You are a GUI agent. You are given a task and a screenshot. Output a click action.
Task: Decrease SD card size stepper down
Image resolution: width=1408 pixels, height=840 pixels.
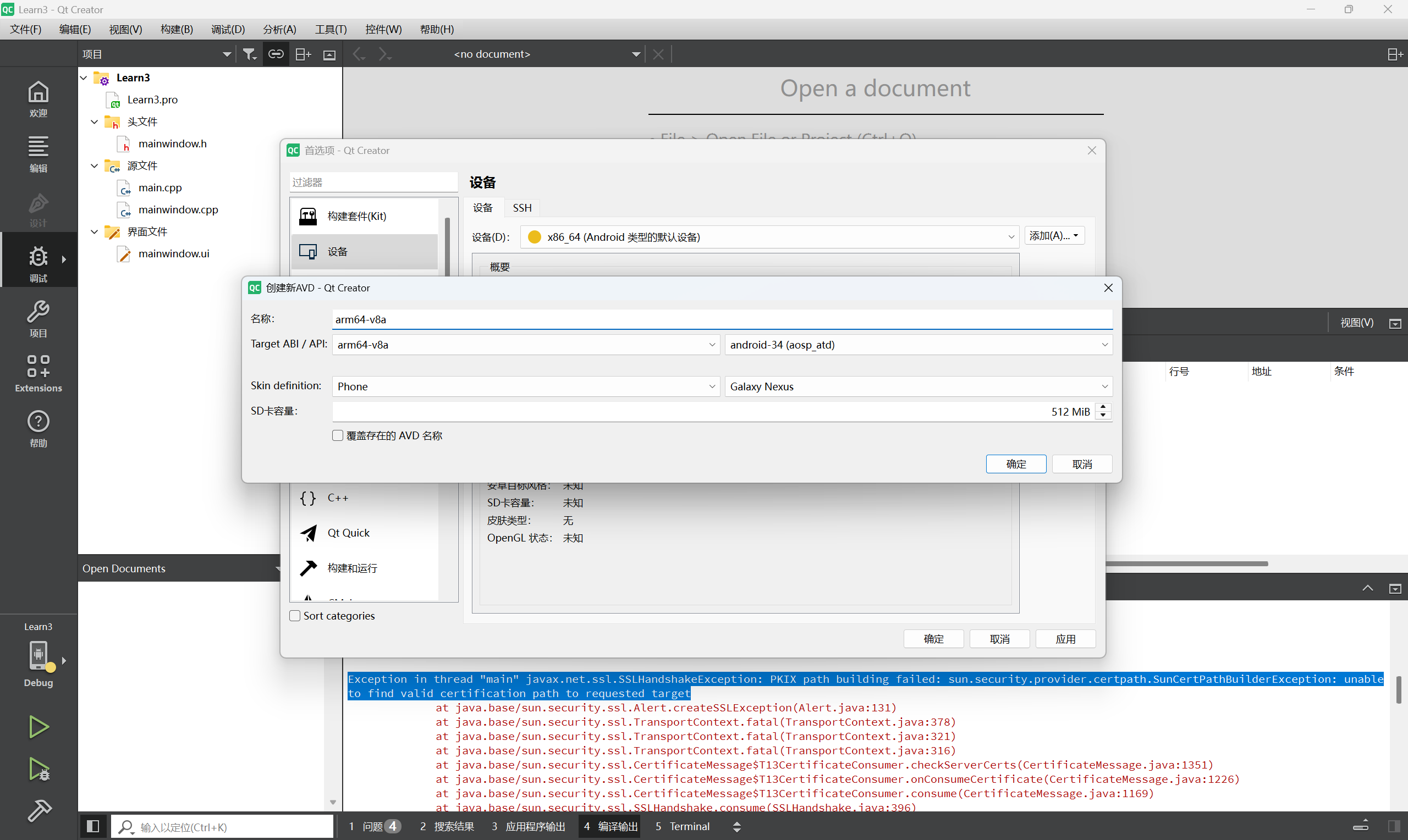pyautogui.click(x=1103, y=416)
